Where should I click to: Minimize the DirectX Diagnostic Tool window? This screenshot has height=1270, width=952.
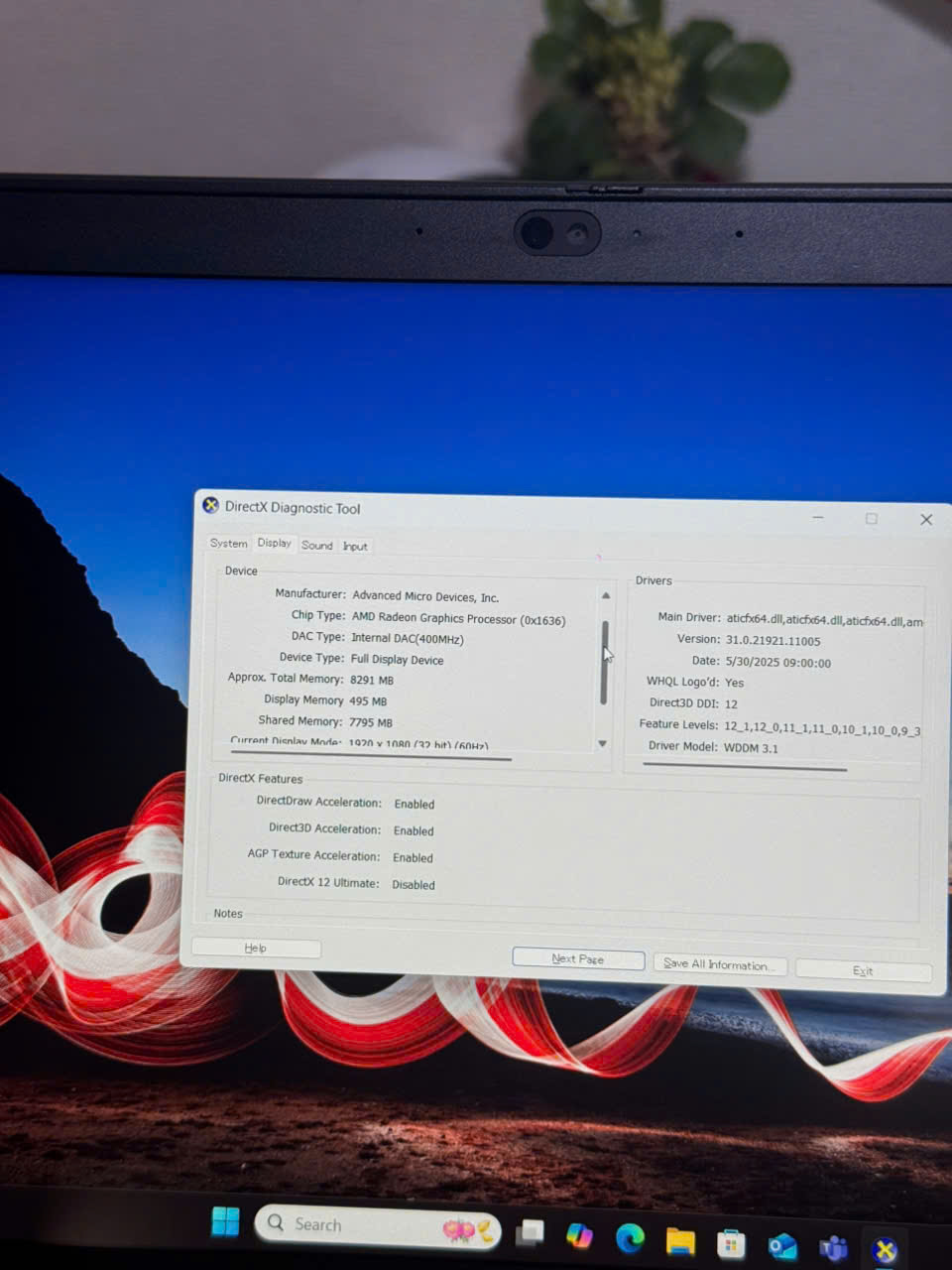818,517
